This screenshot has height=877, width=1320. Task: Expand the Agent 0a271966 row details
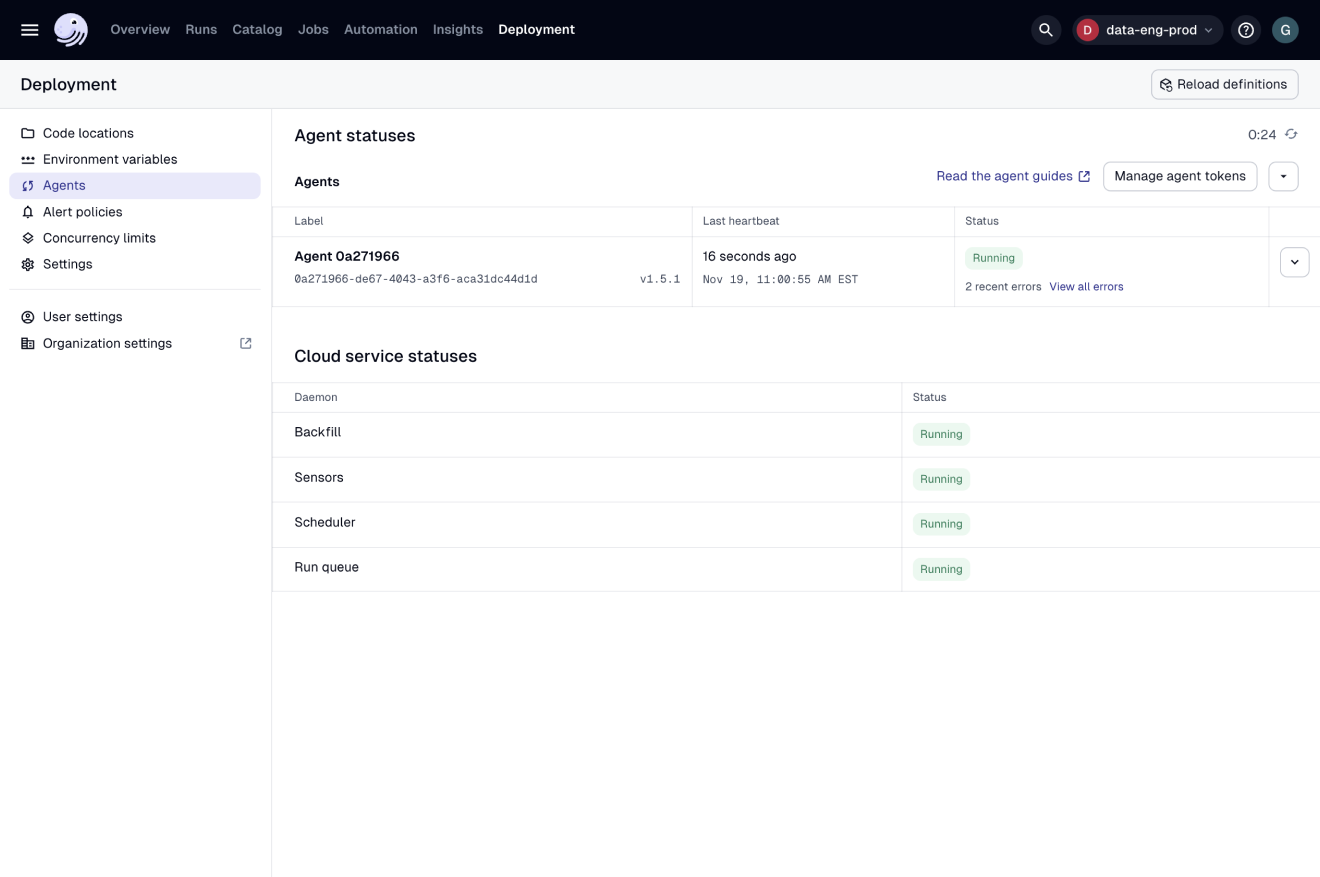pos(1294,261)
